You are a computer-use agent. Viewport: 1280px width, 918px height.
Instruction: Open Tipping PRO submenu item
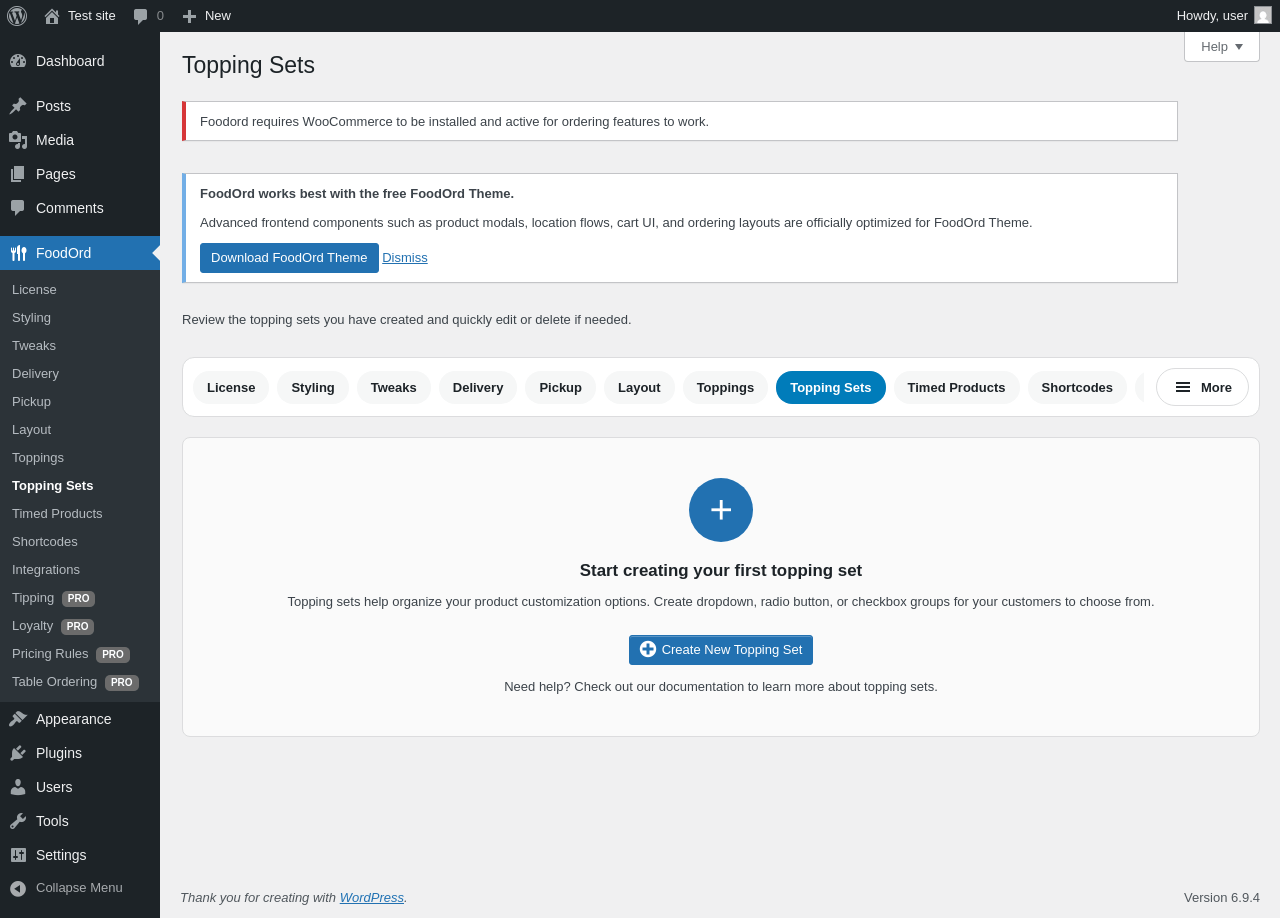tap(80, 598)
